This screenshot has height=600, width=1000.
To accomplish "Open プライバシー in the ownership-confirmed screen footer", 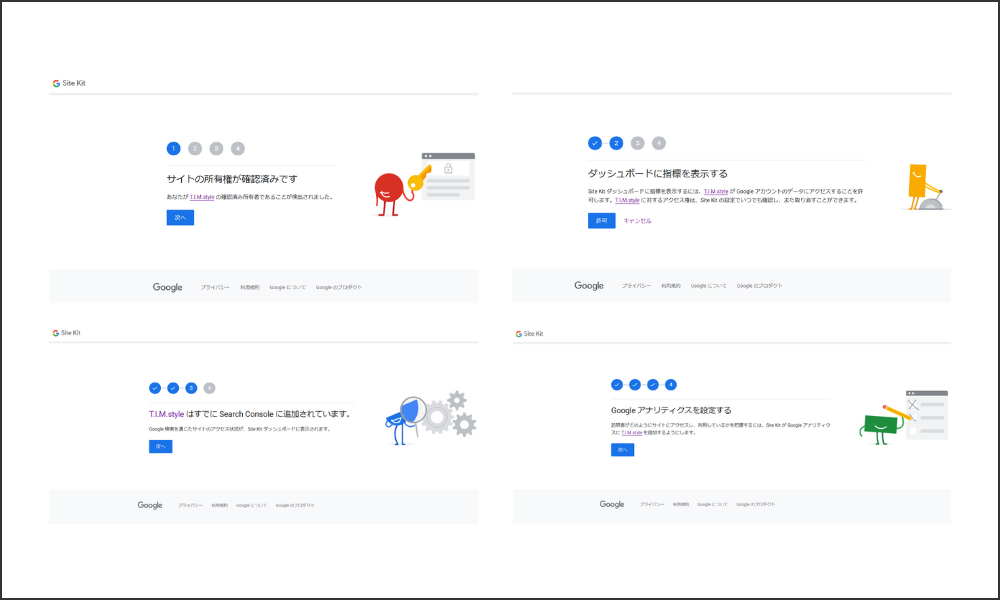I will (x=215, y=288).
